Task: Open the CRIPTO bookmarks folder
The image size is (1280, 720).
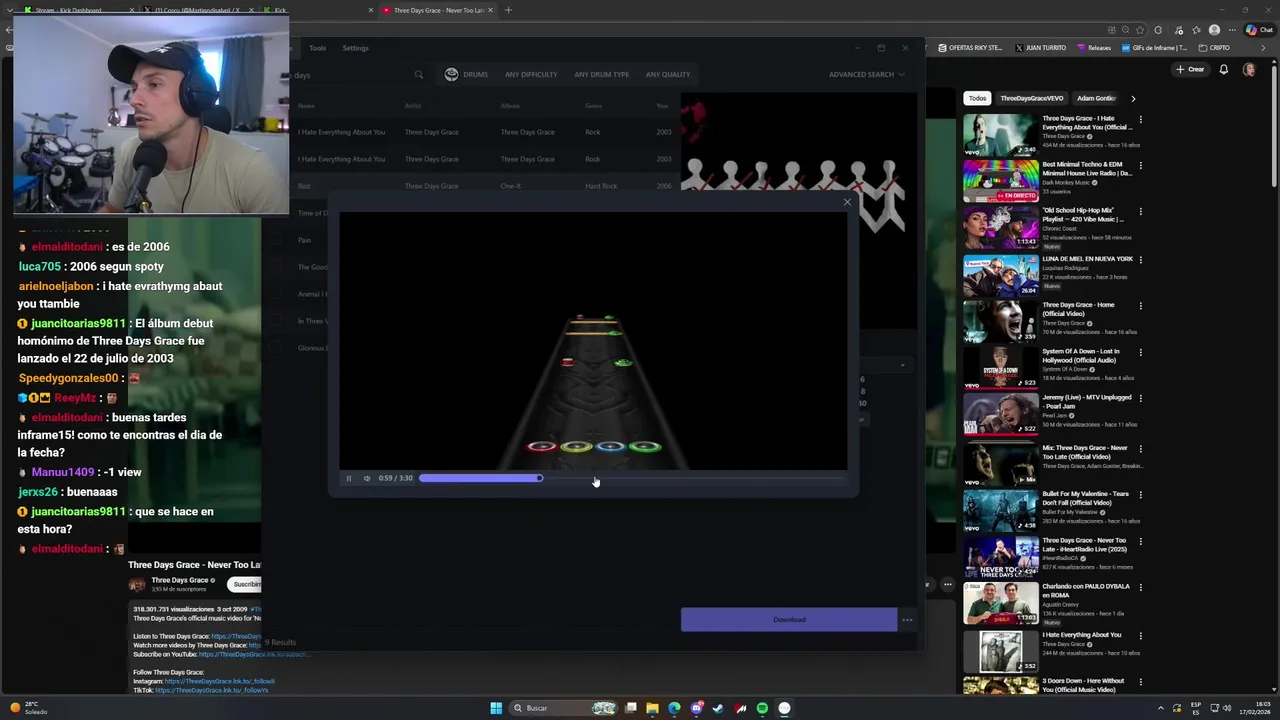Action: [1215, 47]
